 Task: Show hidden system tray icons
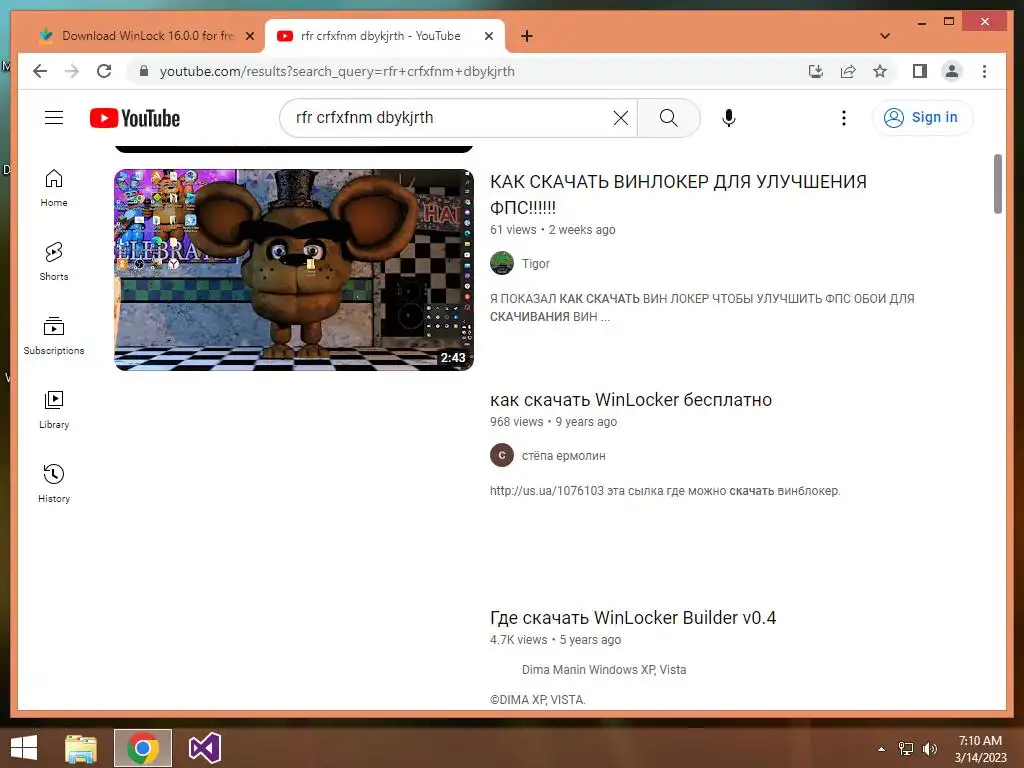click(881, 749)
